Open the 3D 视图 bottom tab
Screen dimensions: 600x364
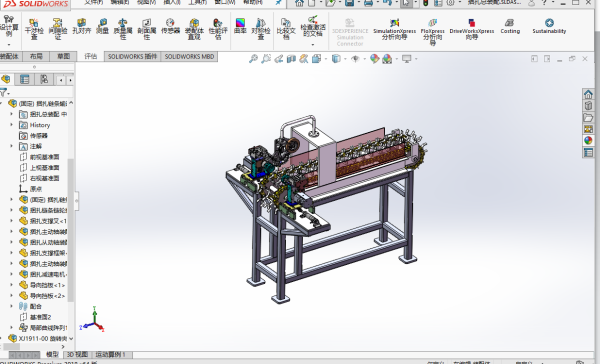(77, 354)
